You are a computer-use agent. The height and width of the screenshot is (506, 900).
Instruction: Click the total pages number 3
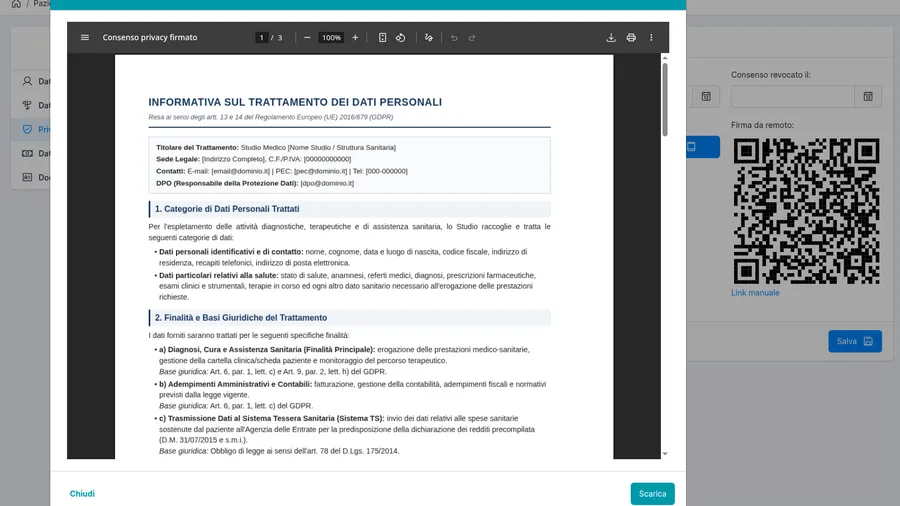(280, 38)
